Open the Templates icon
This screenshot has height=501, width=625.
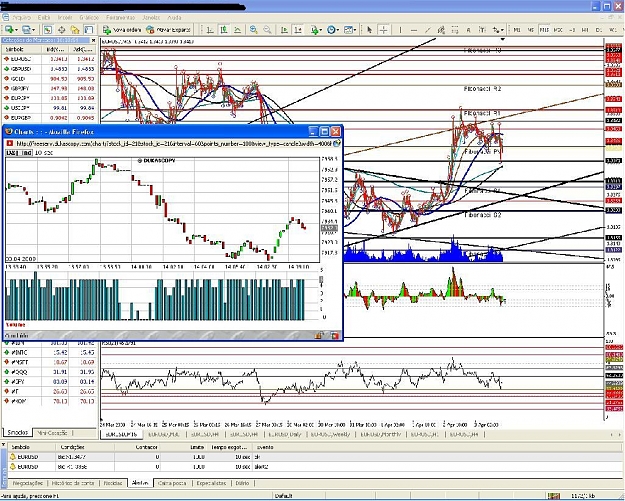[x=348, y=30]
